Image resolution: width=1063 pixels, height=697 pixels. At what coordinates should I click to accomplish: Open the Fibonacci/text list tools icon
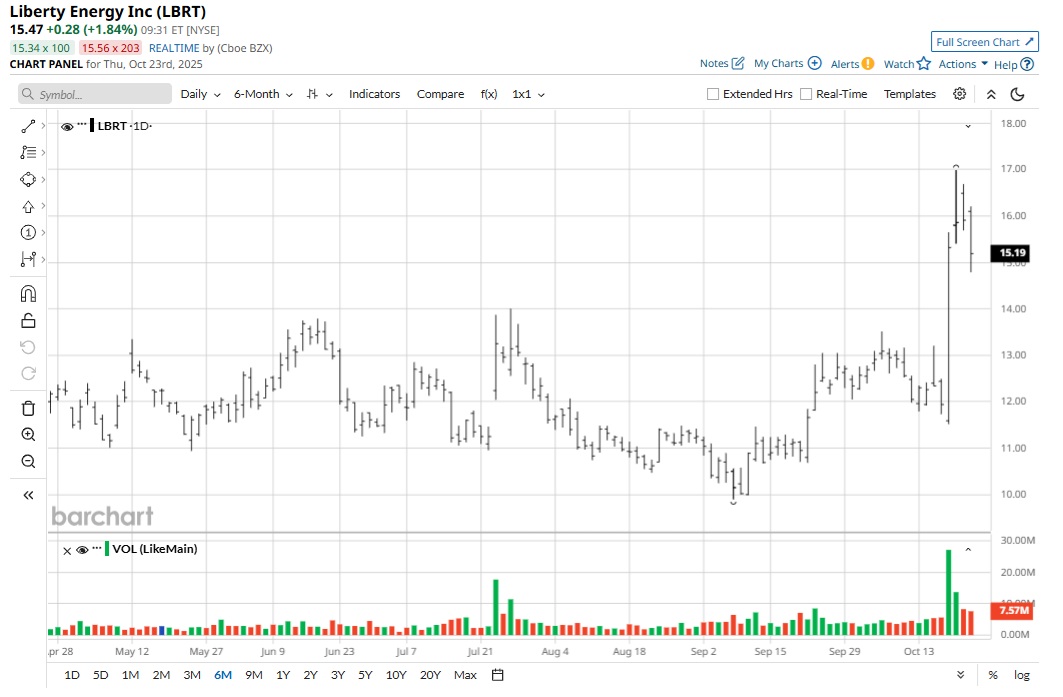click(x=28, y=153)
